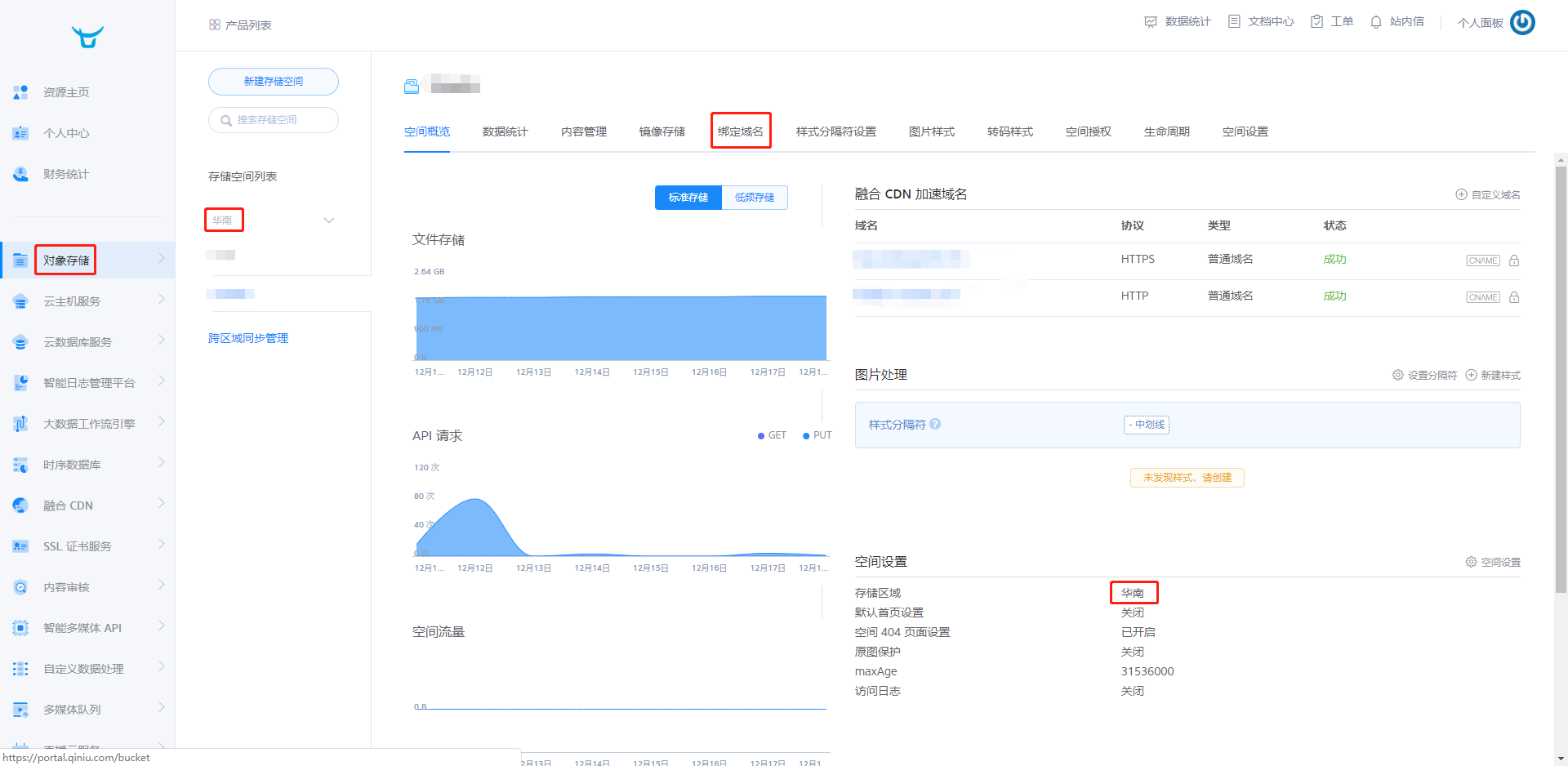Screen dimensions: 1568x766
Task: Click the 个人中心 sidebar icon
Action: click(x=20, y=133)
